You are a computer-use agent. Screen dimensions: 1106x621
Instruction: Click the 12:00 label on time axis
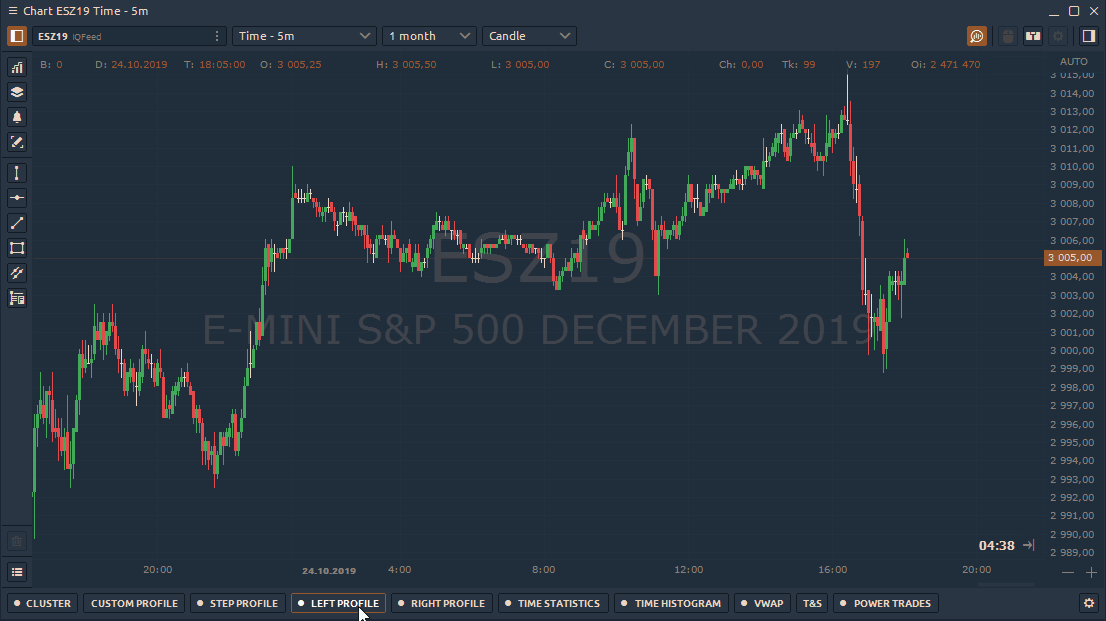tap(688, 569)
